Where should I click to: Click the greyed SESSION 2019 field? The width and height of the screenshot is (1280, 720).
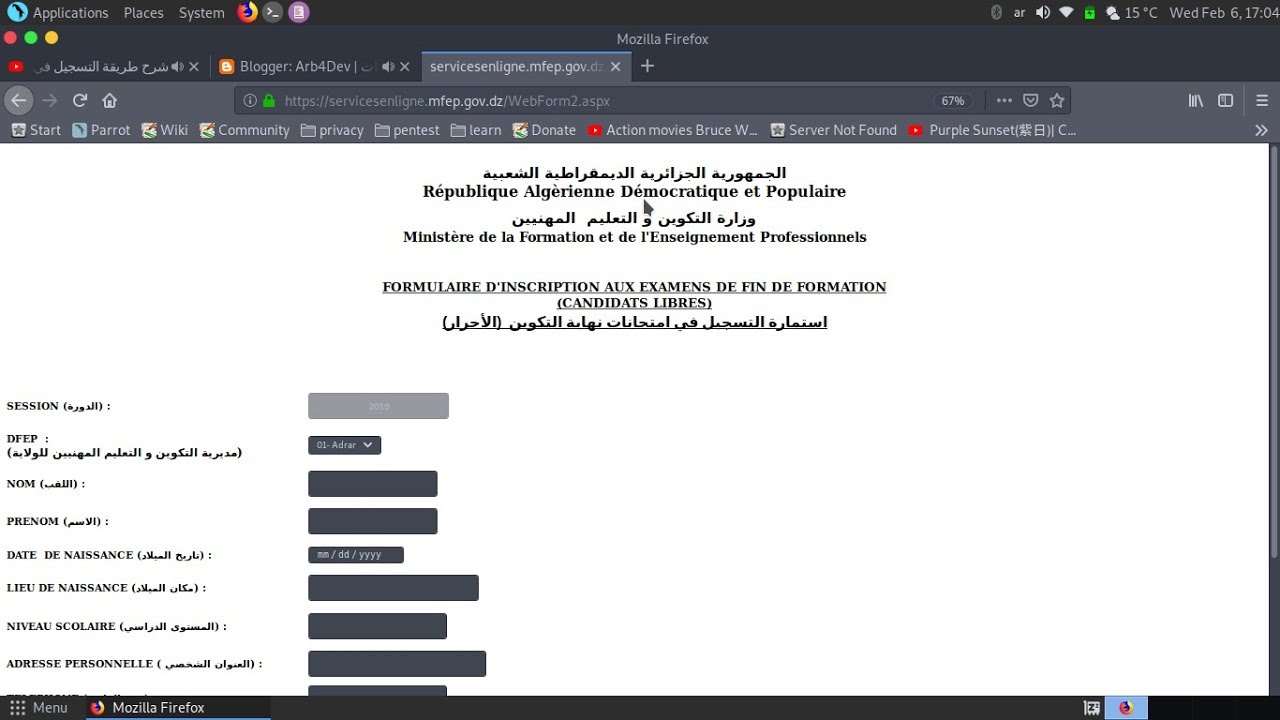[378, 406]
